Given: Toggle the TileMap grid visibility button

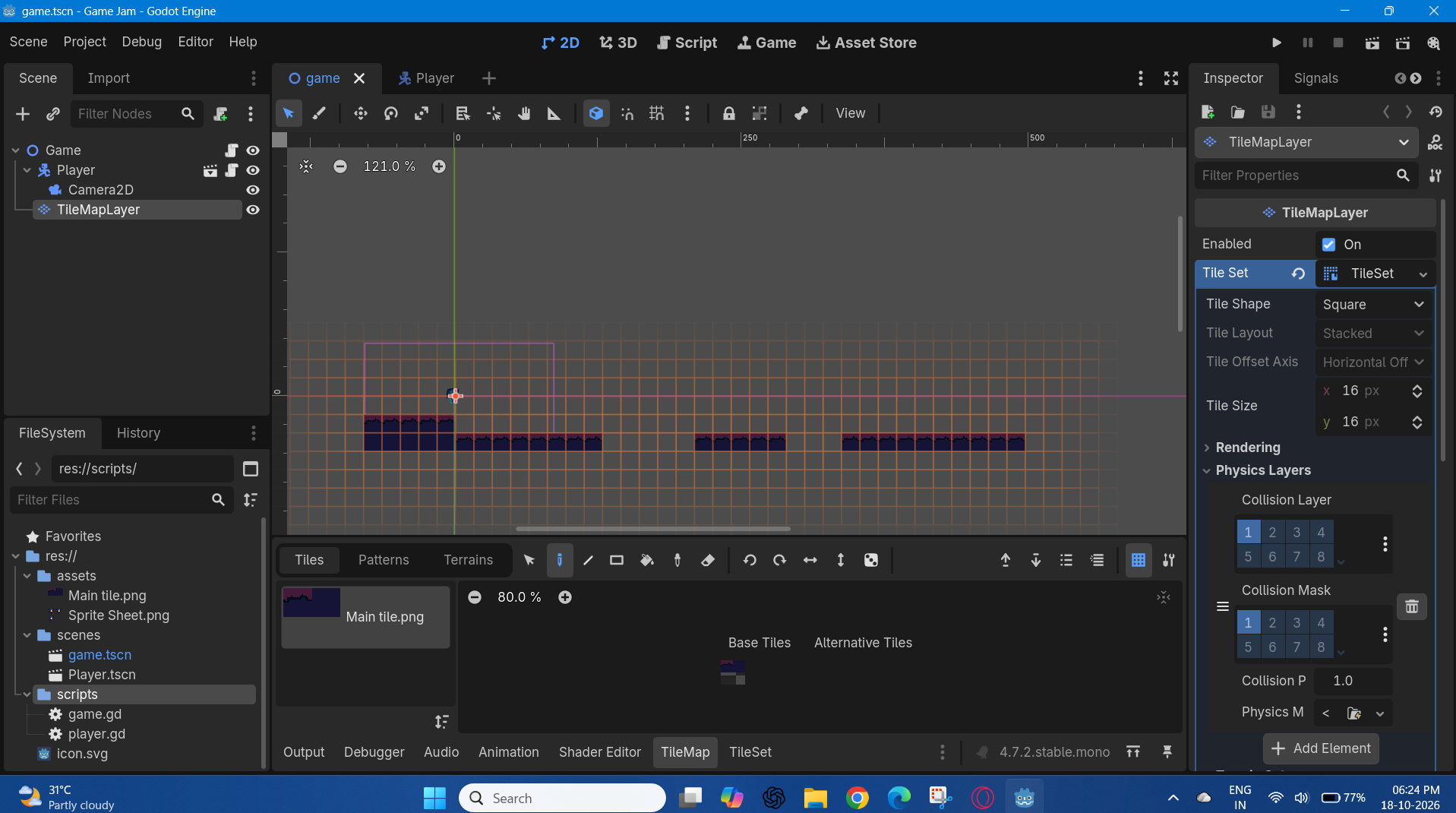Looking at the screenshot, I should [1138, 560].
